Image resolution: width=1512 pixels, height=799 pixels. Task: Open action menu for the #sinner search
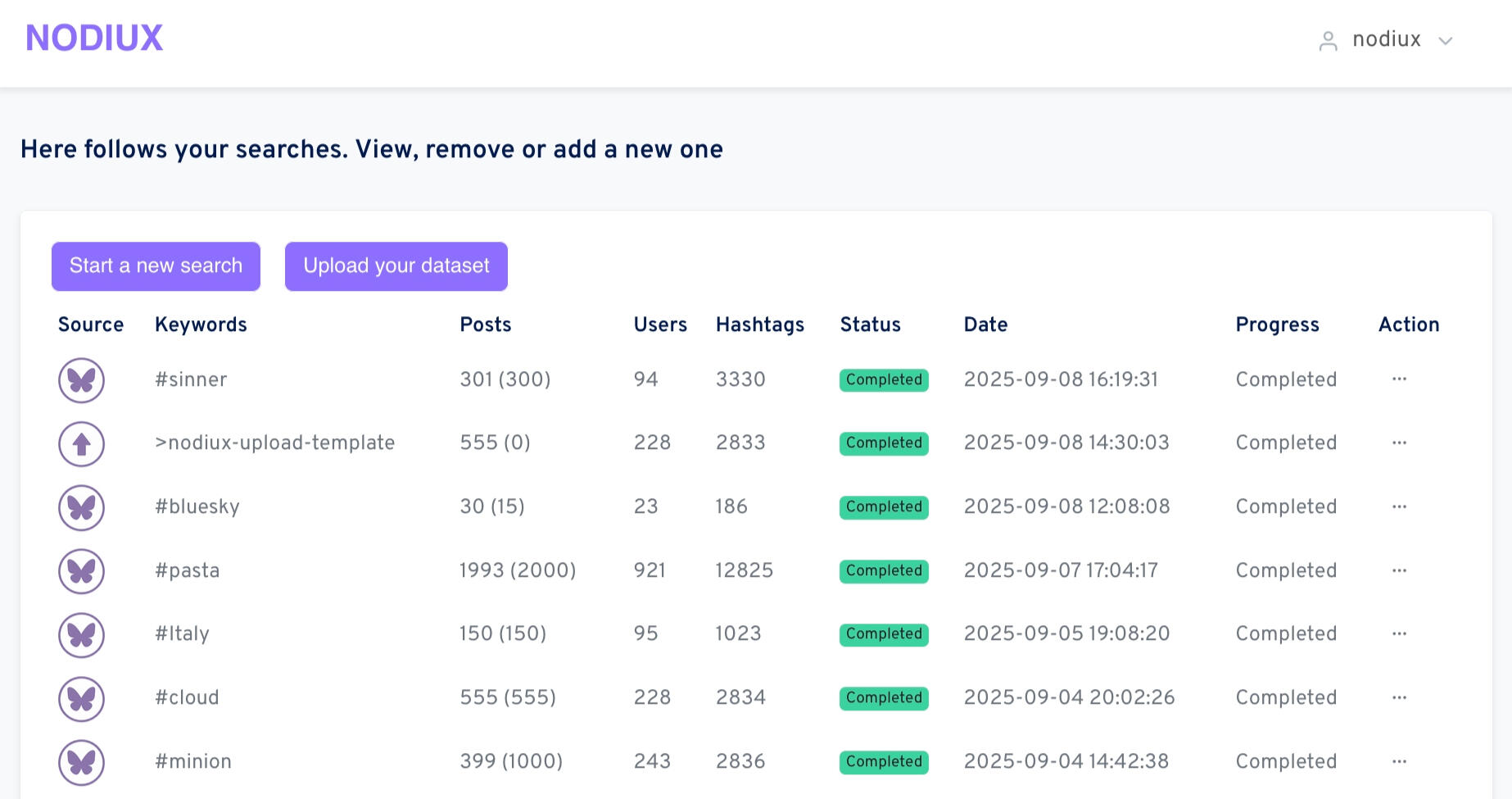[x=1399, y=379]
